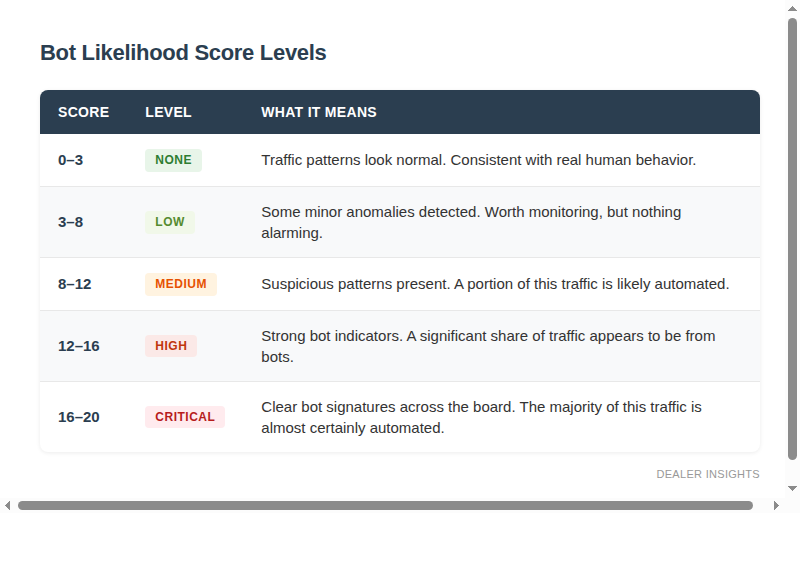Click the scroll up arrow of vertical scrollbar
This screenshot has width=800, height=580.
792,8
